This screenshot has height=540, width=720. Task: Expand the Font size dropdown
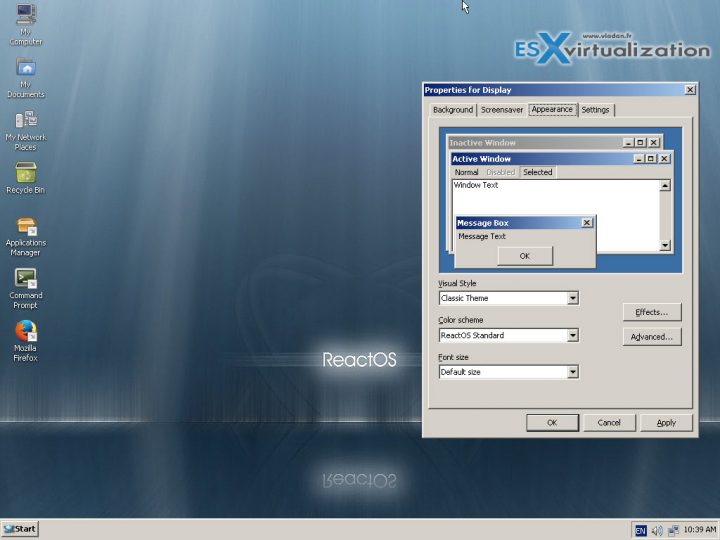click(x=572, y=372)
